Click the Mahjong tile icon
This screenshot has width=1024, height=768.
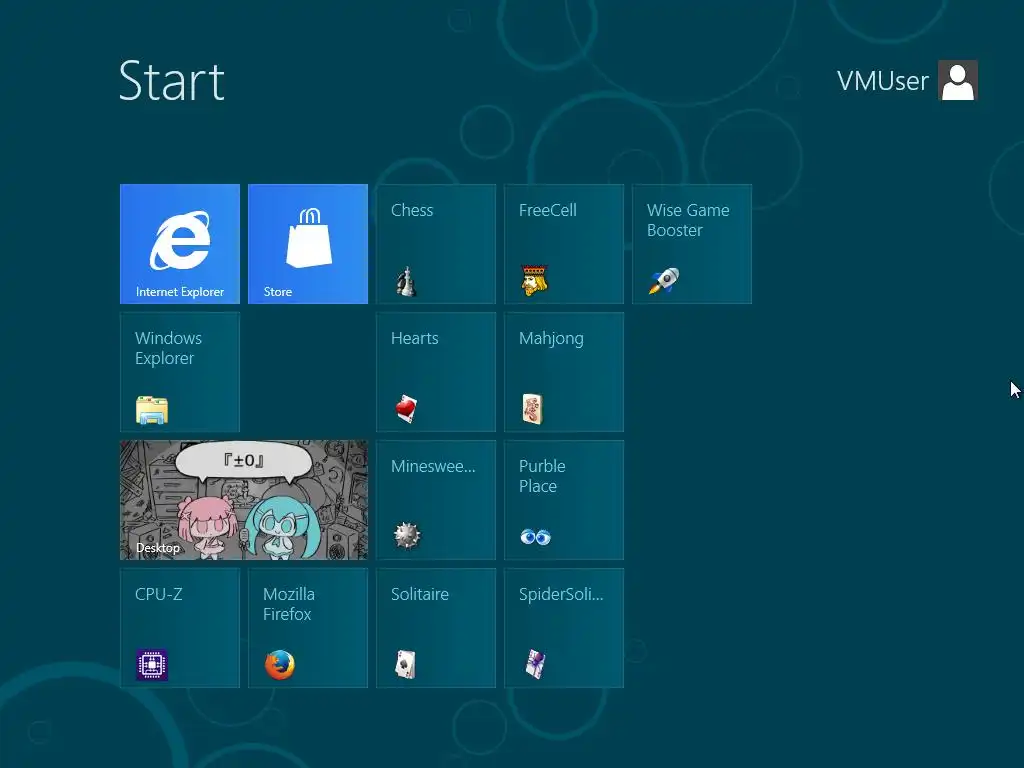coord(533,409)
